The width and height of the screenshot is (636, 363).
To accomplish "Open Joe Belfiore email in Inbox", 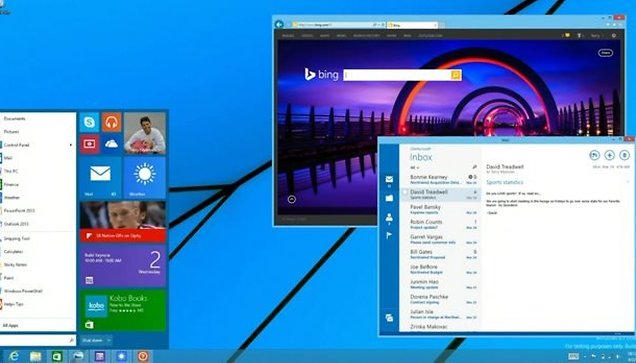I will pyautogui.click(x=440, y=269).
